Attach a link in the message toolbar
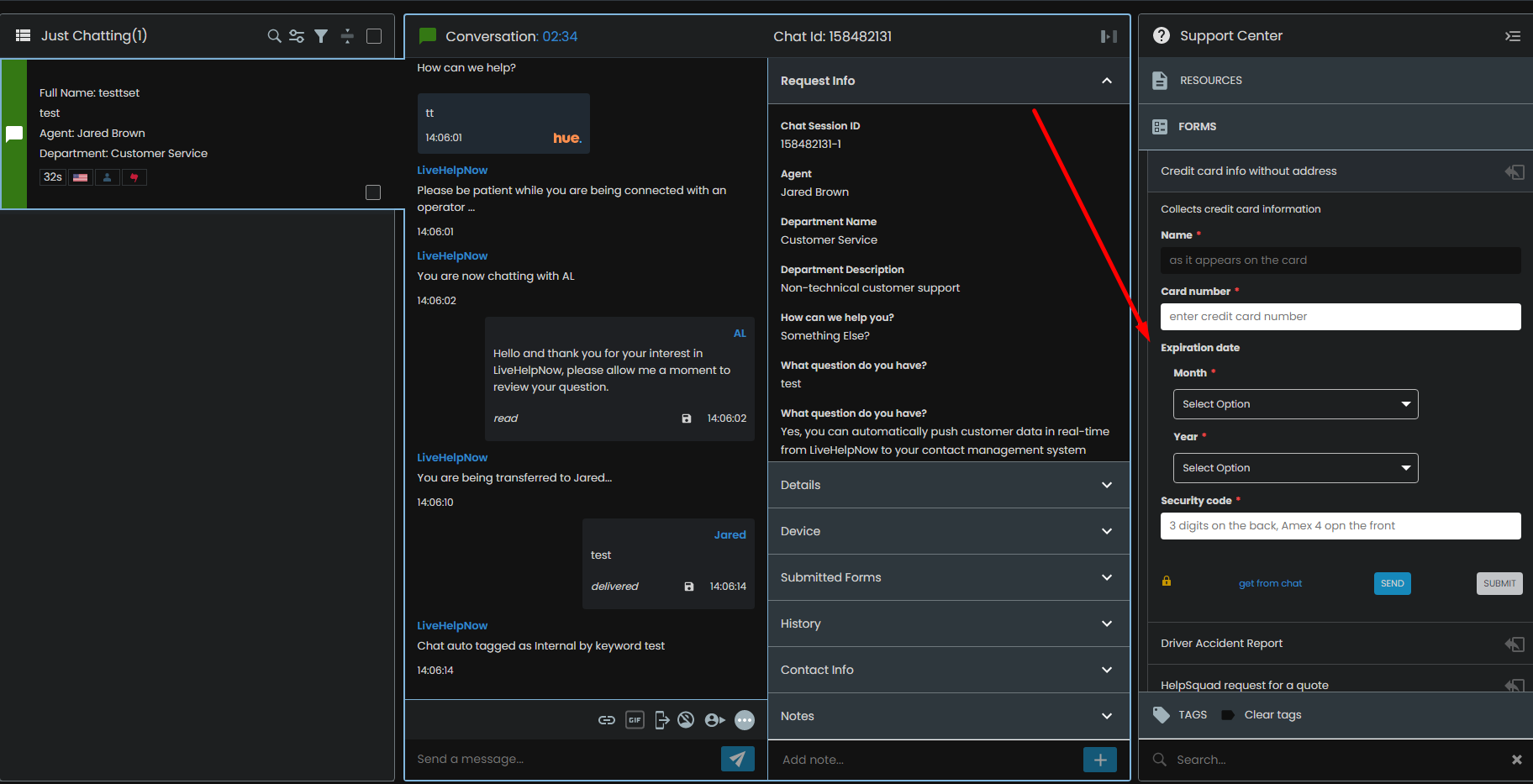This screenshot has height=784, width=1533. tap(607, 720)
